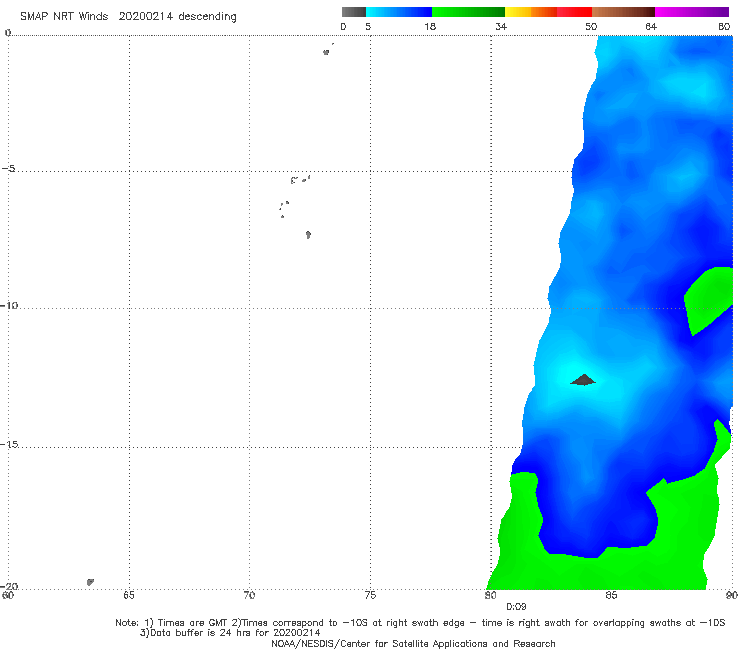The width and height of the screenshot is (740, 650).
Task: Click the '-10' latitude axis label
Action: 9,305
